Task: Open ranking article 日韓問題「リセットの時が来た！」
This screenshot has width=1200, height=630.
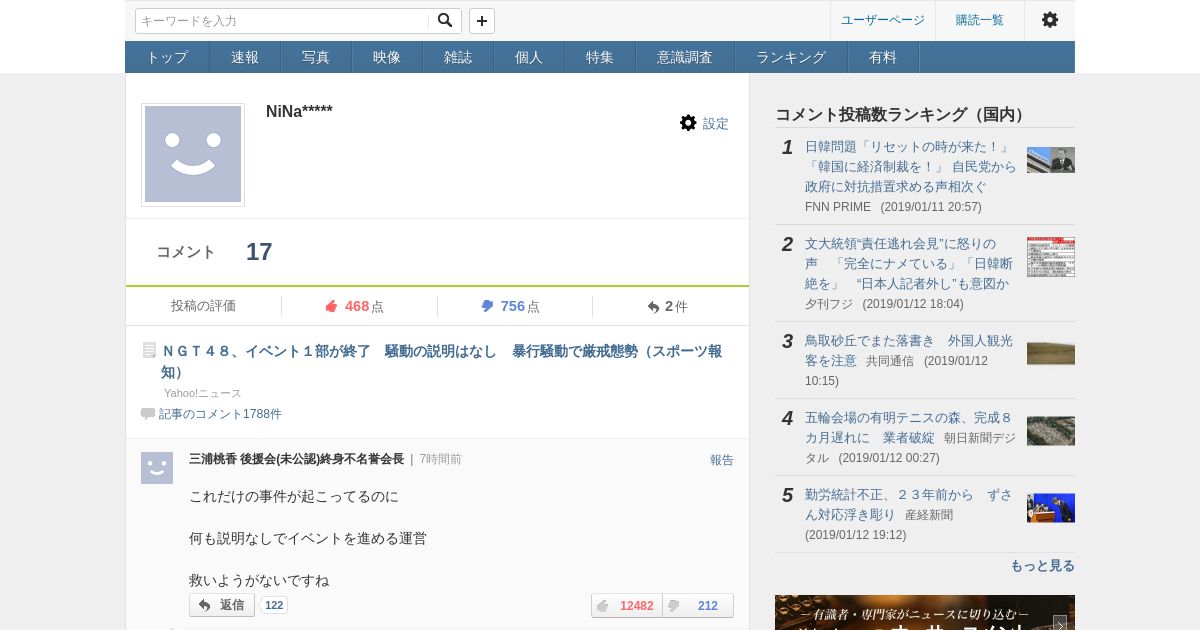Action: click(x=910, y=166)
